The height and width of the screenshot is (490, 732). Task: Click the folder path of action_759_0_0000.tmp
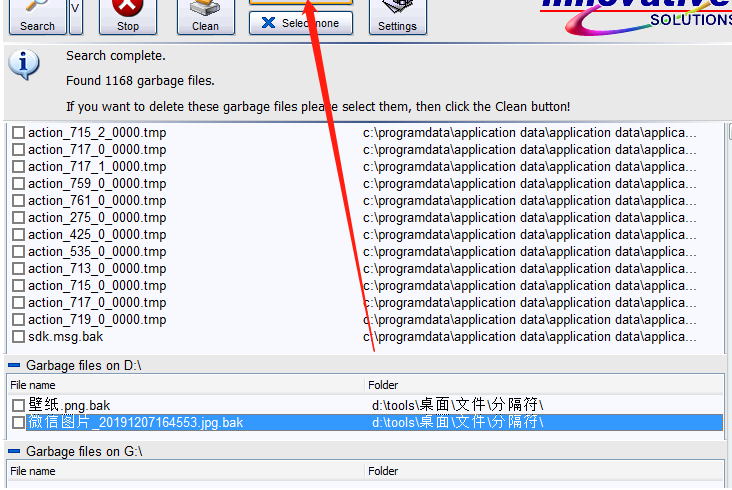coord(529,183)
